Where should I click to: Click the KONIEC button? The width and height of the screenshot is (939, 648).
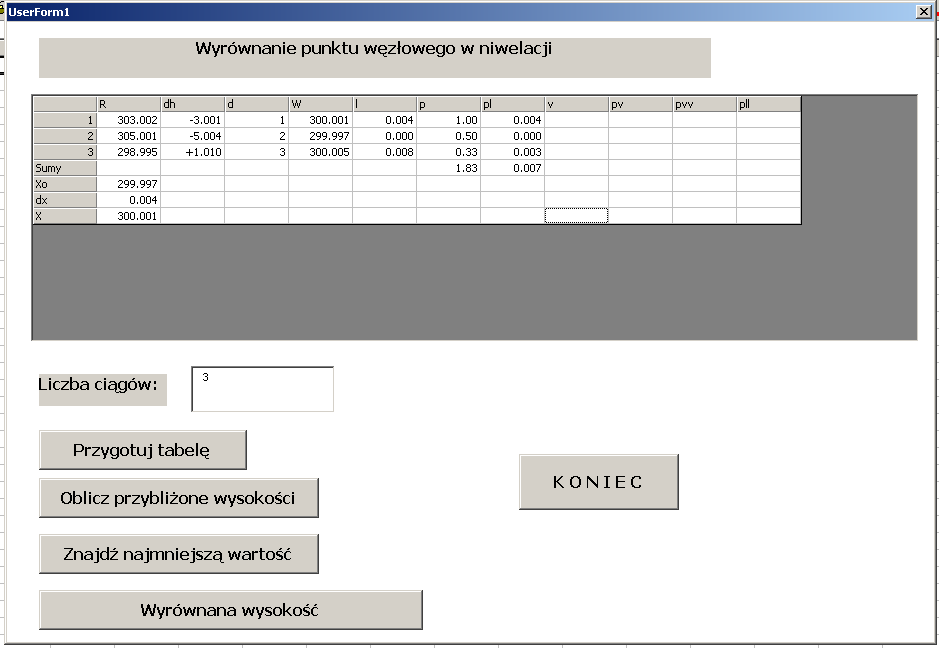click(599, 482)
